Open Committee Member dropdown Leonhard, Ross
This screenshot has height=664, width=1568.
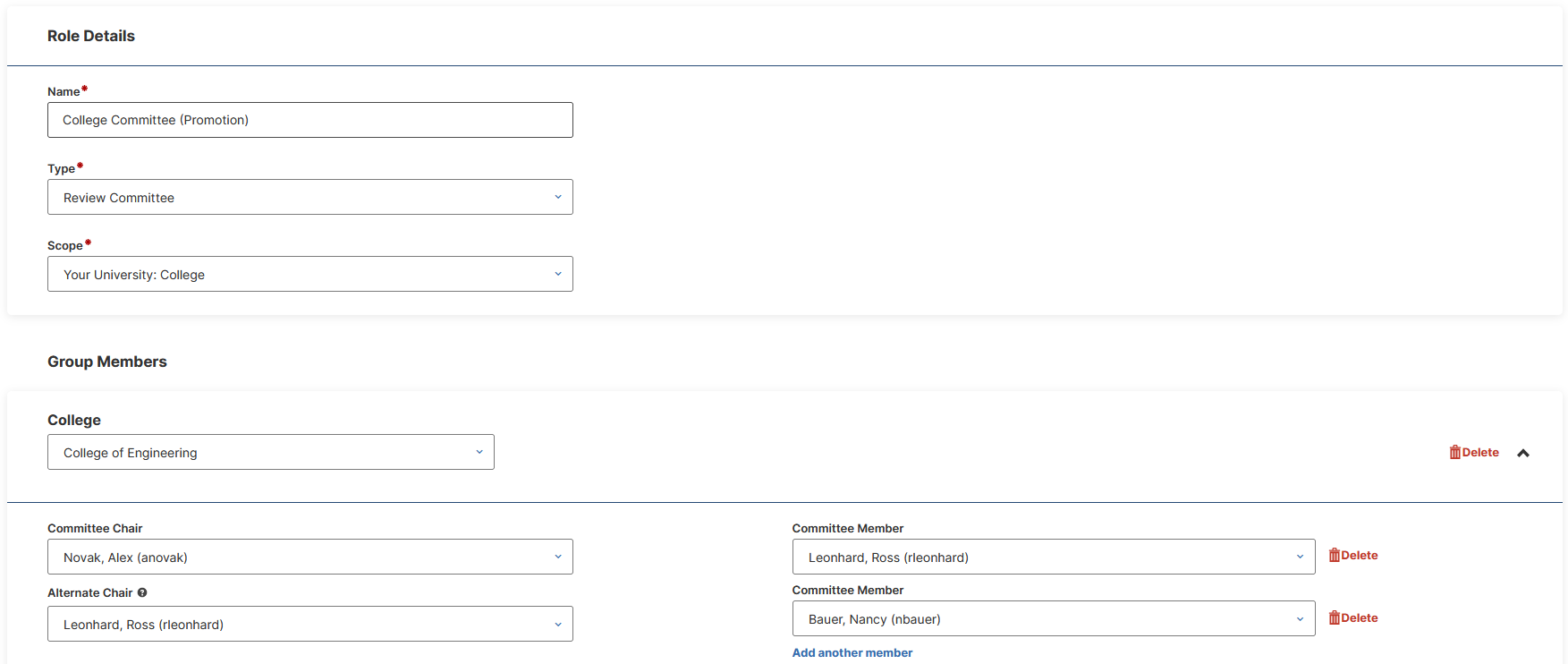(x=1053, y=557)
